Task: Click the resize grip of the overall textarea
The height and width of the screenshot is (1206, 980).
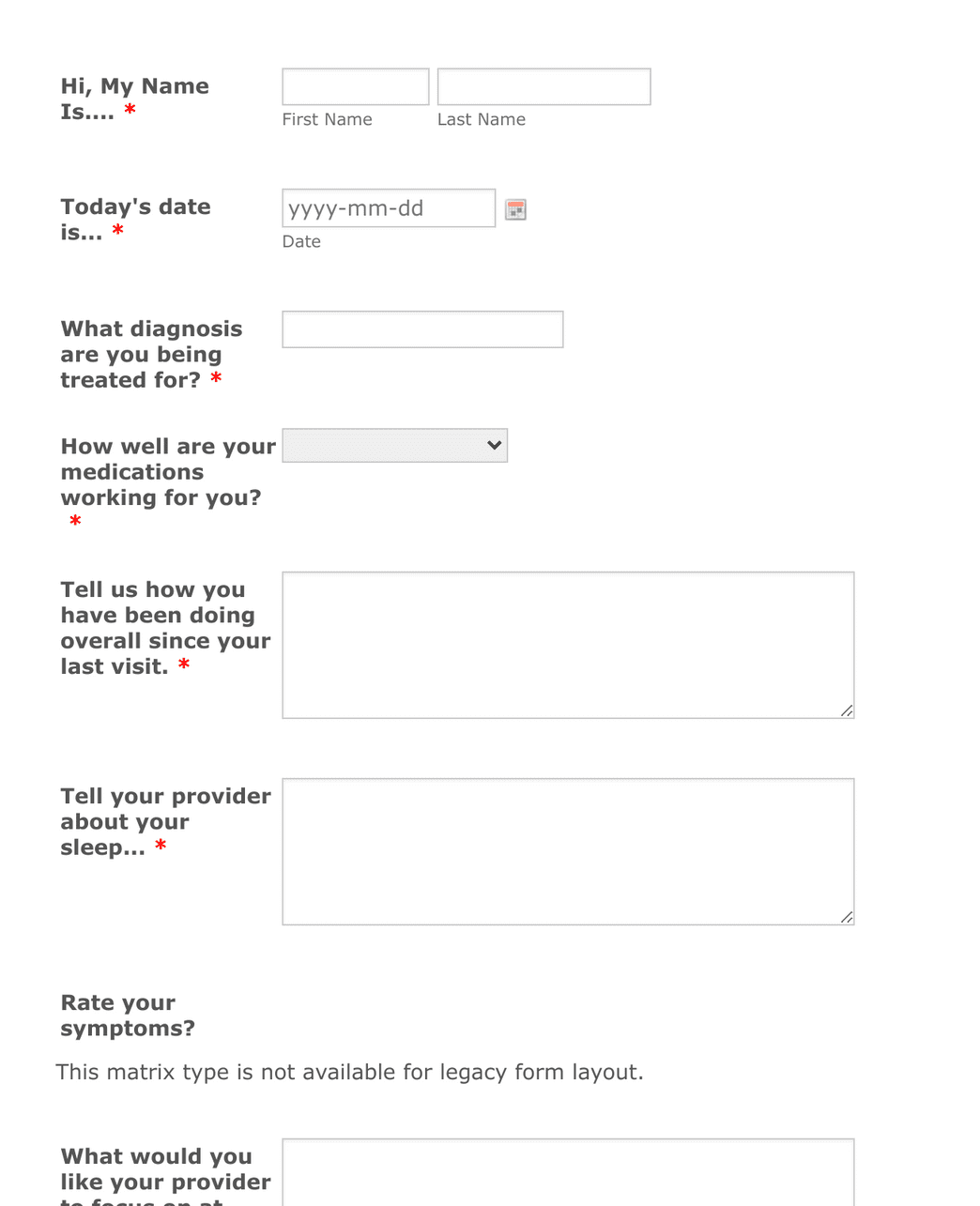Action: 848,710
